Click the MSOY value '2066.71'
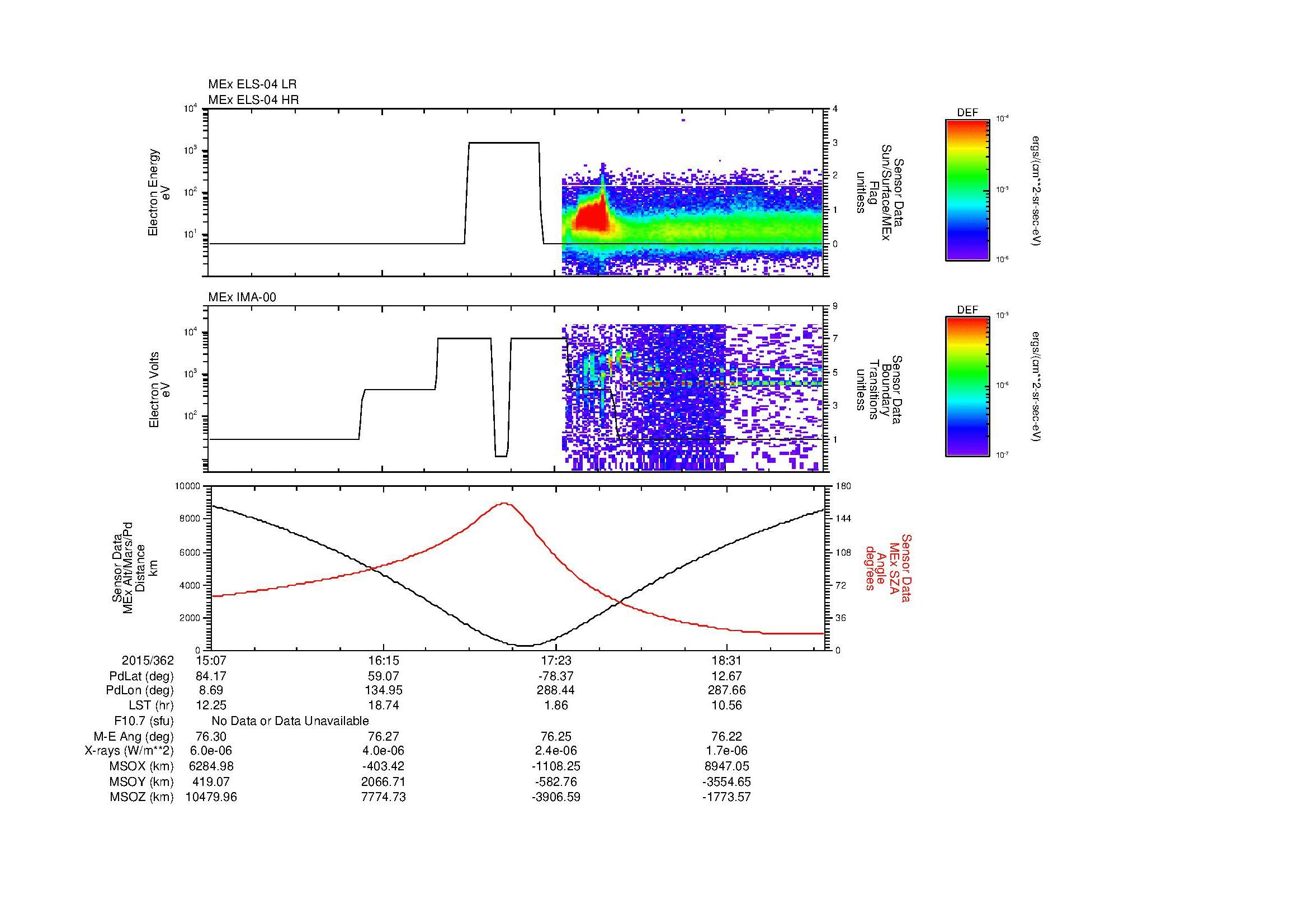The height and width of the screenshot is (924, 1308). click(x=384, y=782)
